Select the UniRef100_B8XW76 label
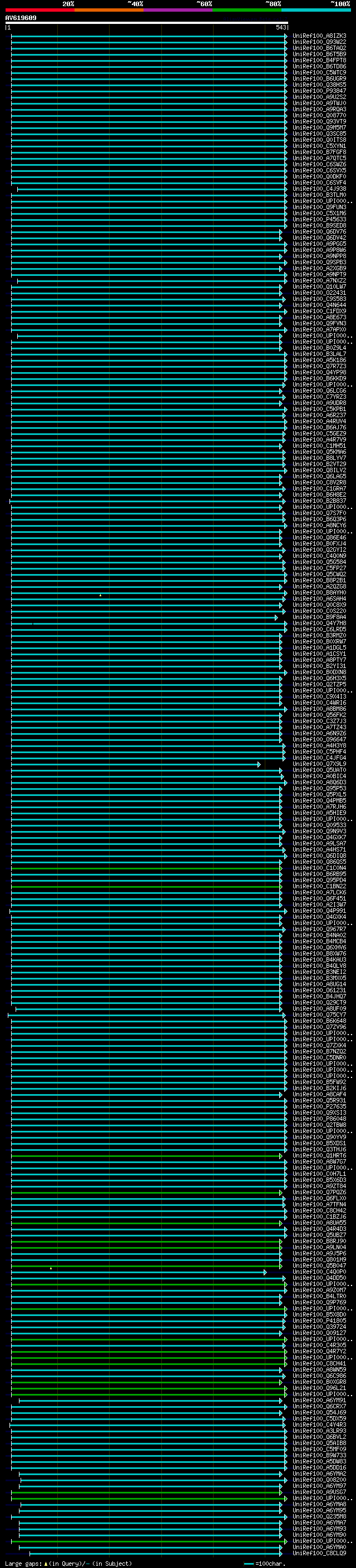 click(319, 953)
